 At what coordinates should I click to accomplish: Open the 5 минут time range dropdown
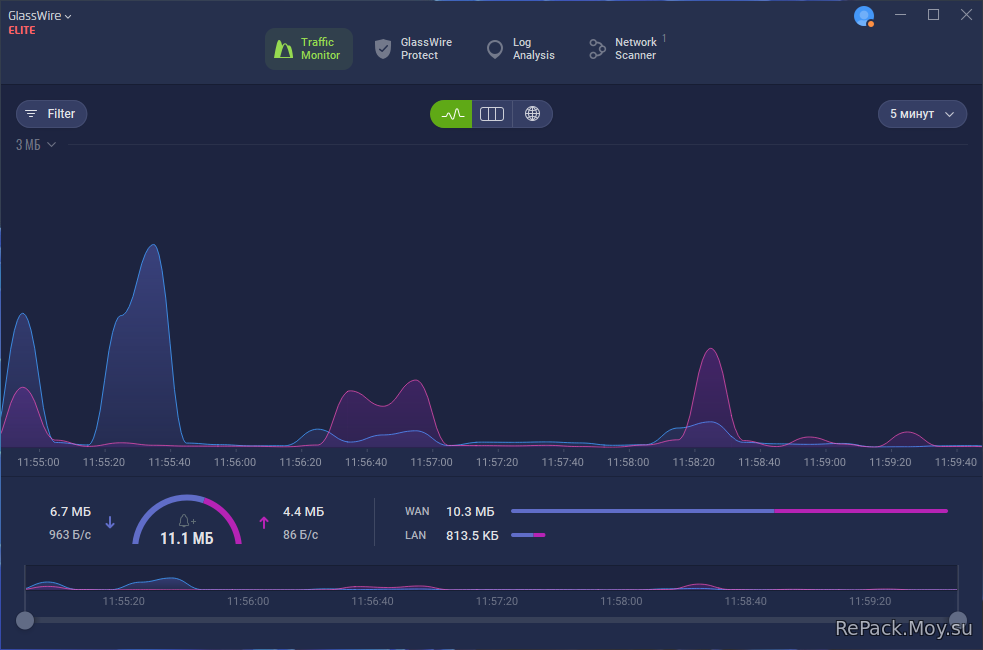[x=922, y=114]
